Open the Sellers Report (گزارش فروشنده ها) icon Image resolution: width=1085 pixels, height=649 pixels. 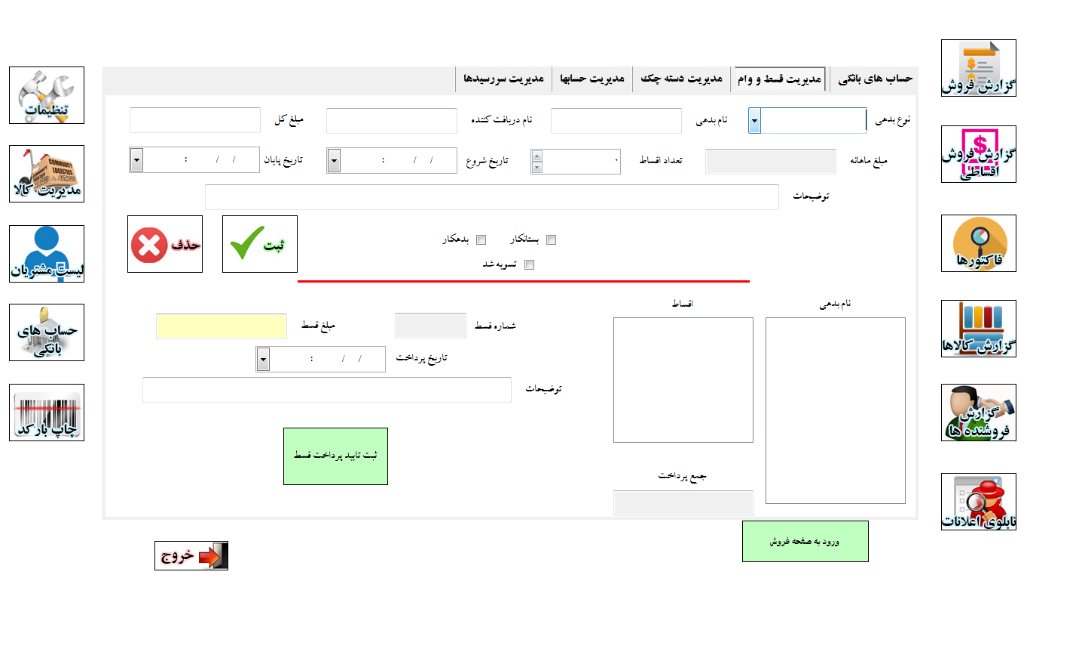(978, 413)
